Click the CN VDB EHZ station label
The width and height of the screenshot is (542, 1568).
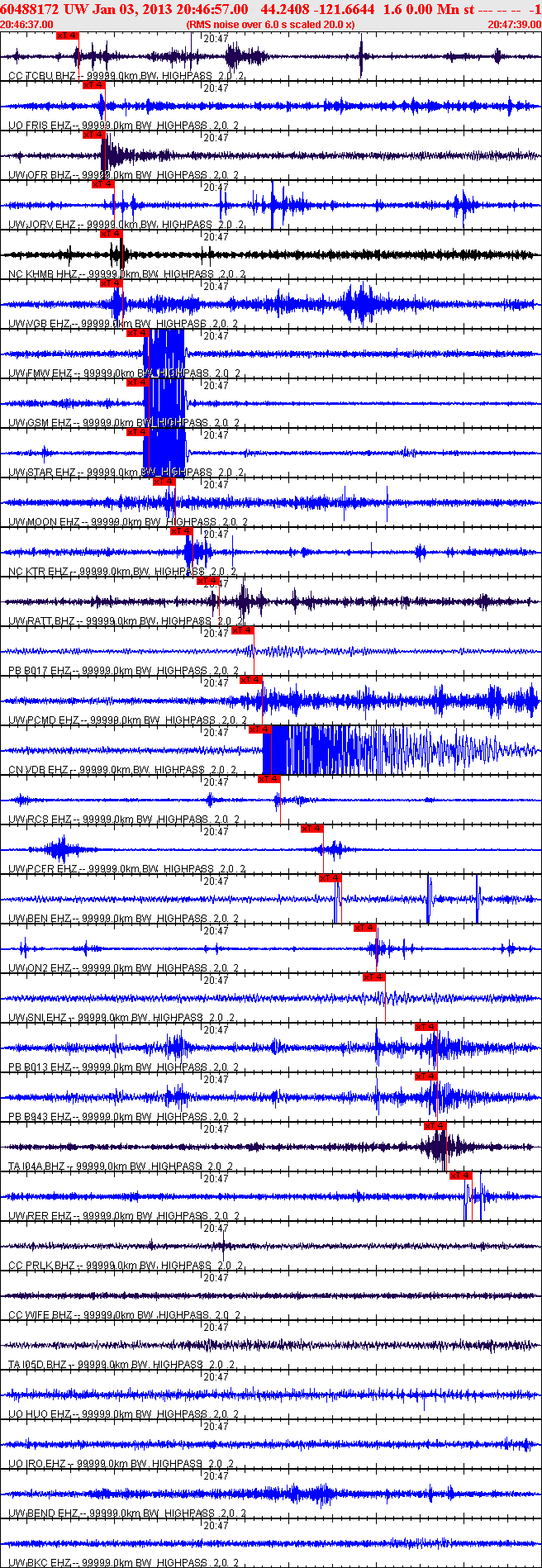click(39, 770)
